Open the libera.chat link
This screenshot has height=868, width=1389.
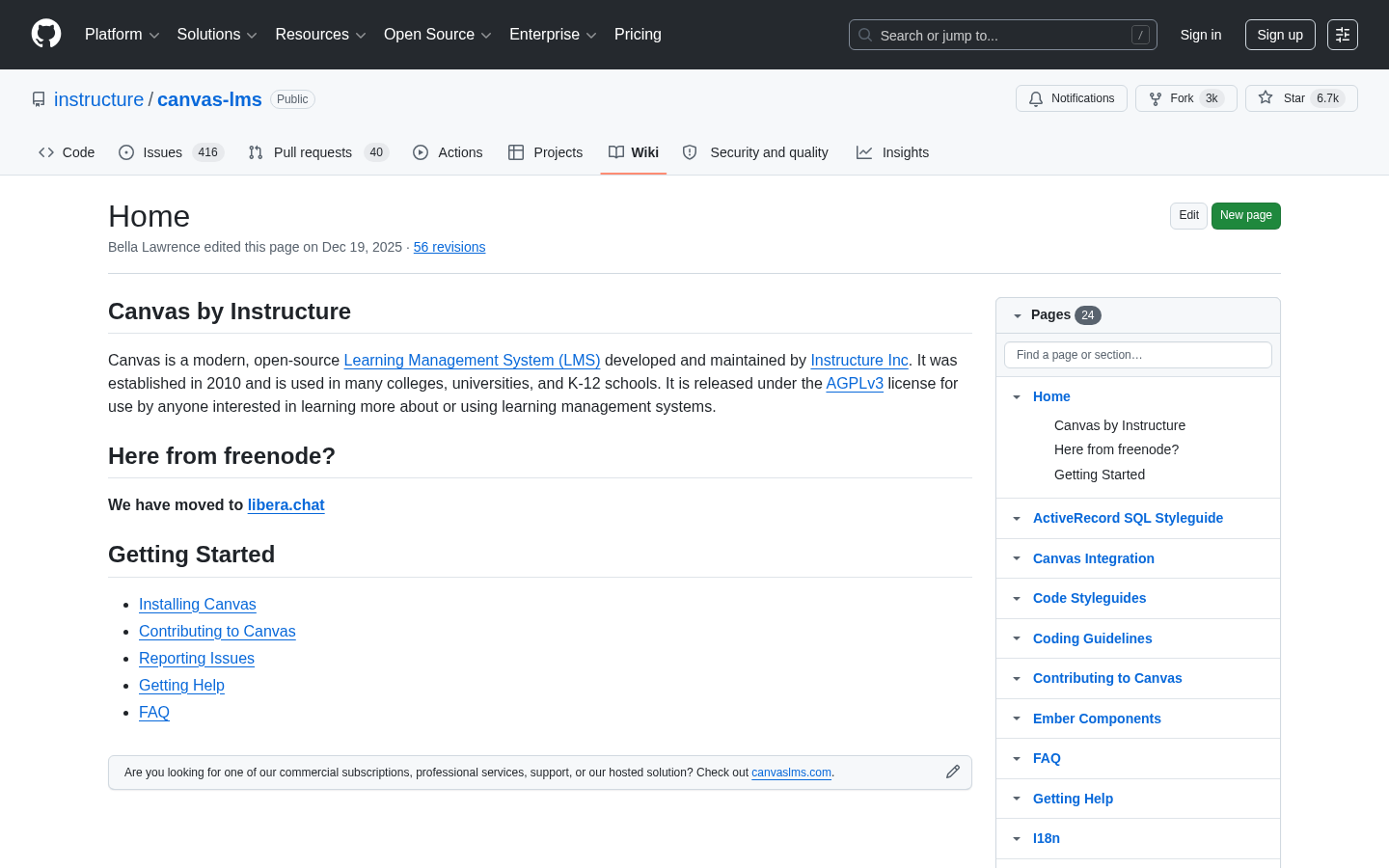coord(286,504)
